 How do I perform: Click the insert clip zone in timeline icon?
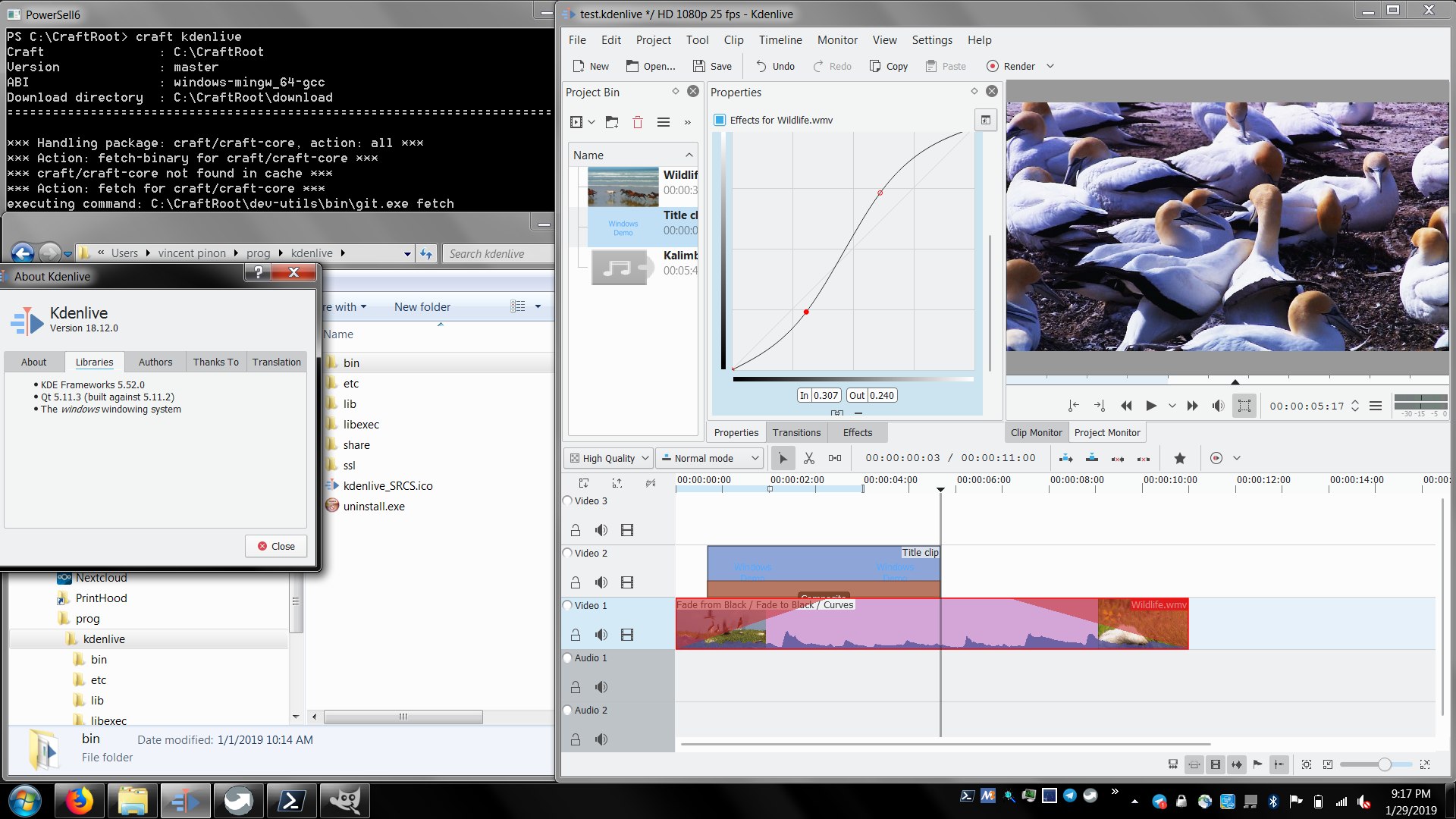1065,458
